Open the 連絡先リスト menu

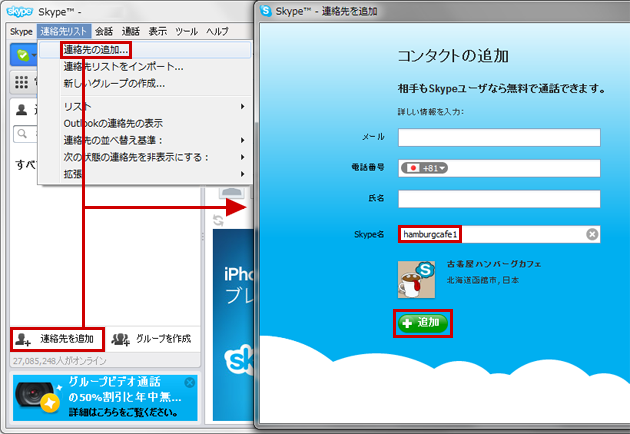pyautogui.click(x=63, y=31)
